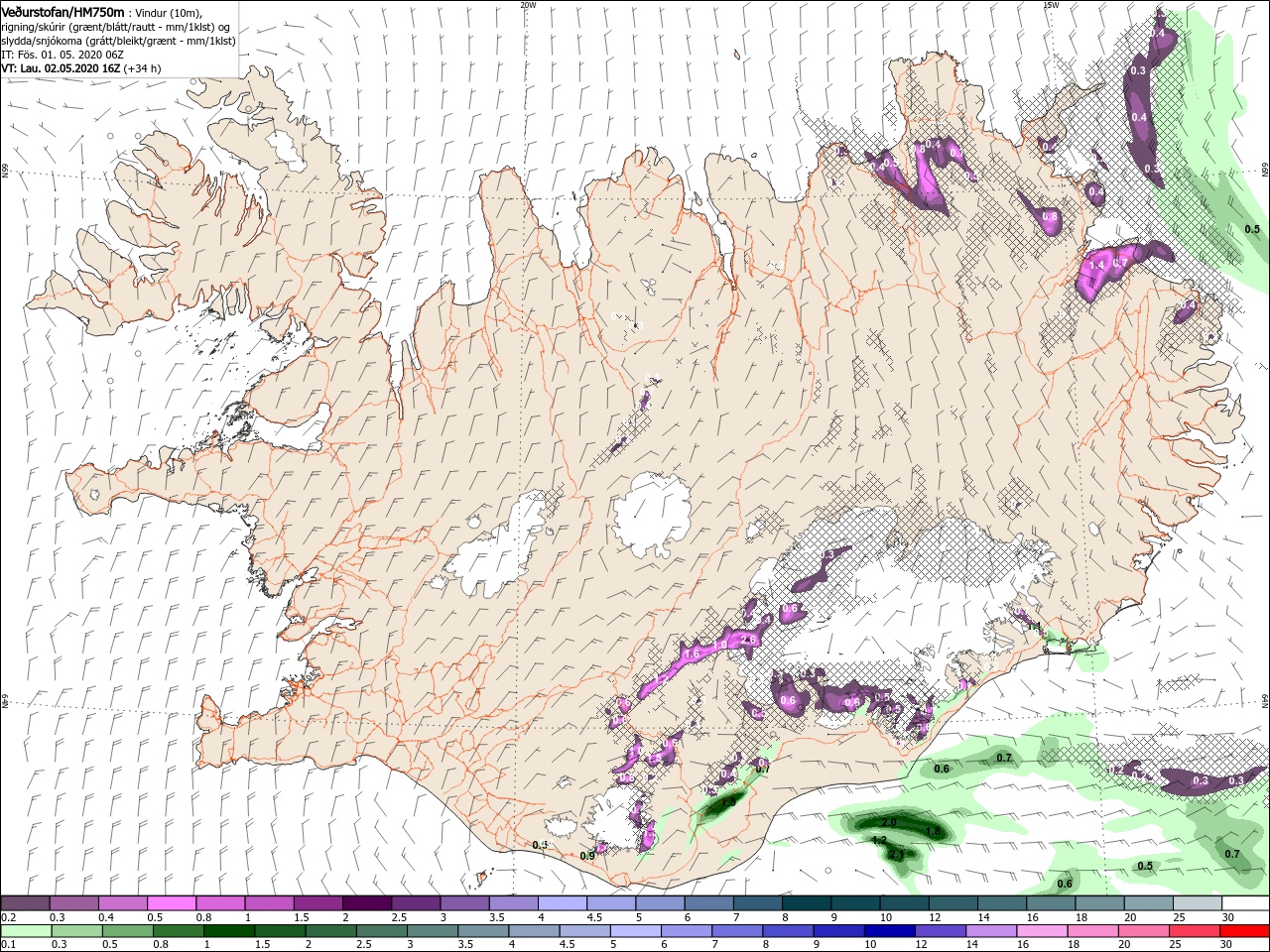Pick the snow legend swatch starting at 18

pos(1098,902)
